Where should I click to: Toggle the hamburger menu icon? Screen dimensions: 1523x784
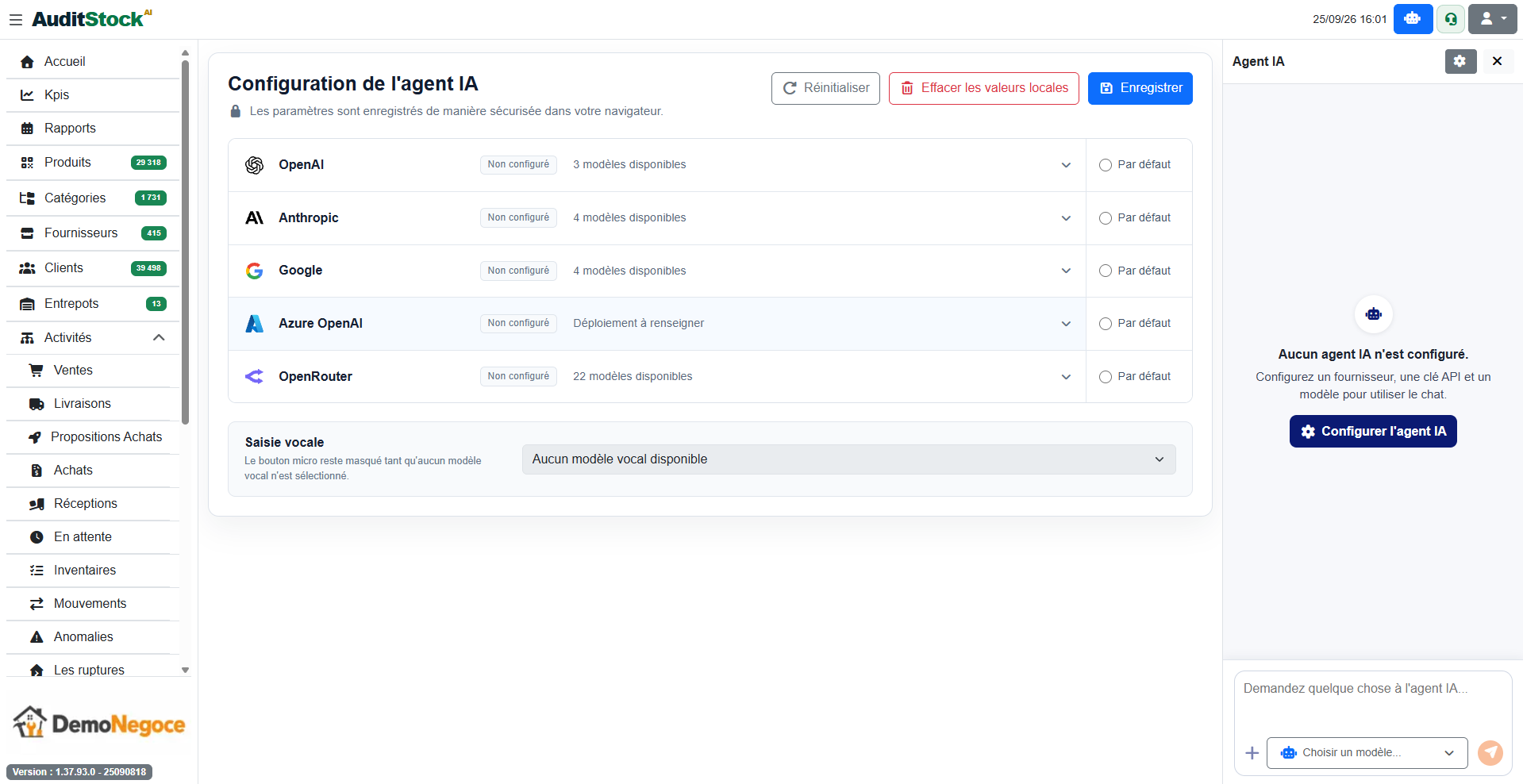[x=16, y=20]
